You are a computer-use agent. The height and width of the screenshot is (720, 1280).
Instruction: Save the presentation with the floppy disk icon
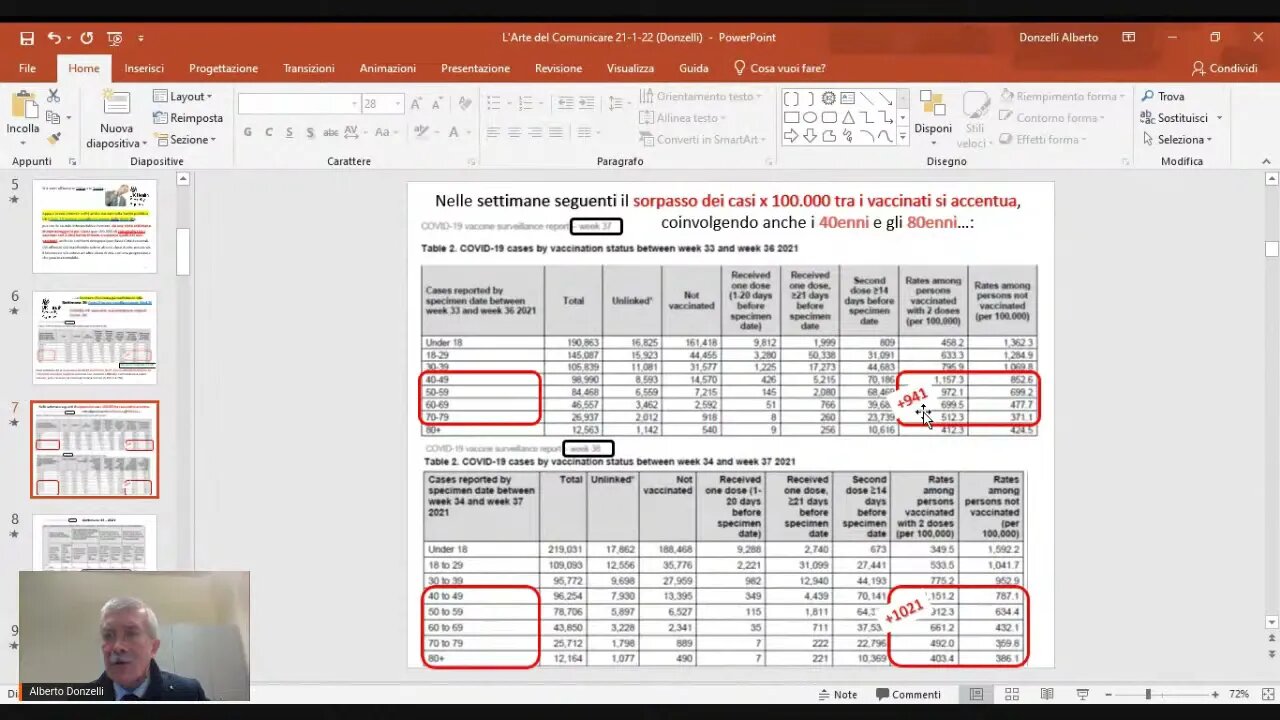pos(27,38)
